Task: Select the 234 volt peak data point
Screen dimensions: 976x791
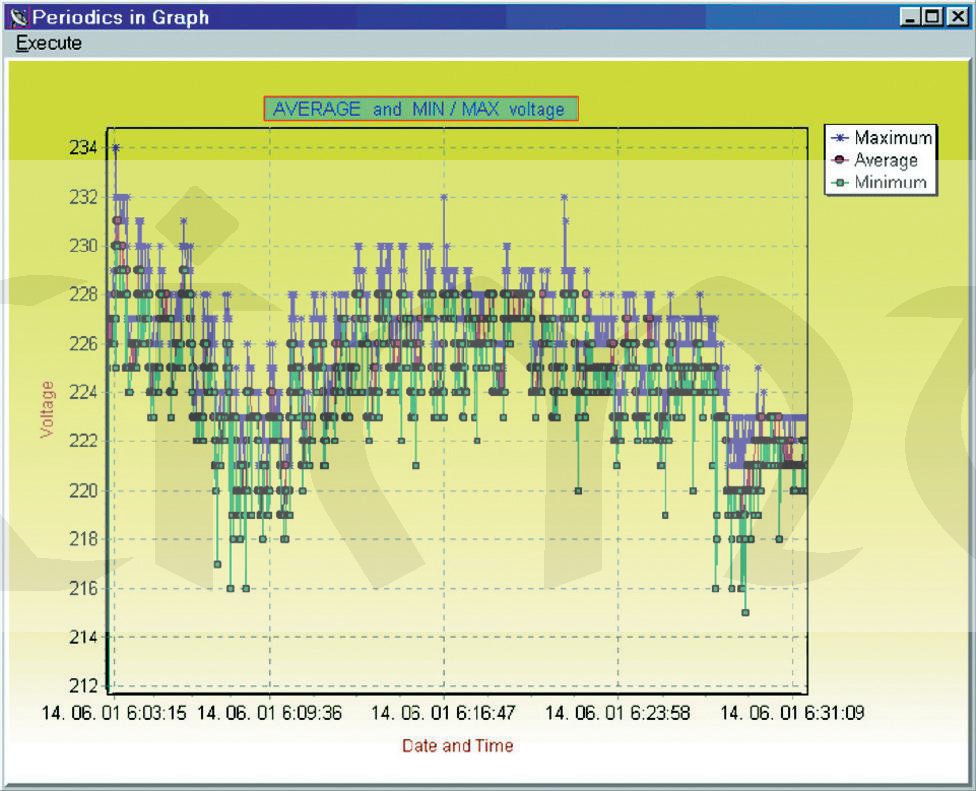Action: pyautogui.click(x=116, y=148)
